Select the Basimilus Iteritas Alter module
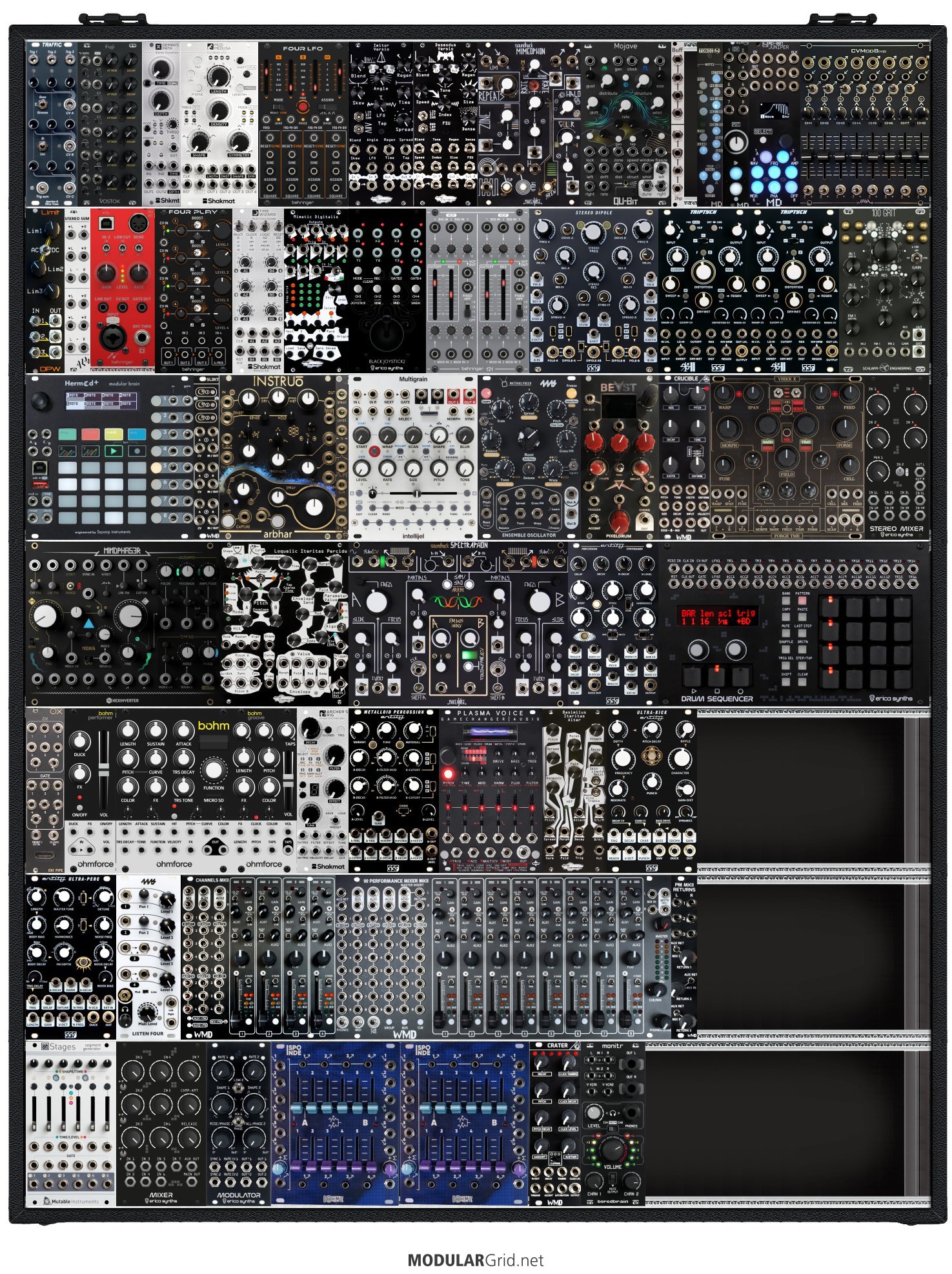Image resolution: width=952 pixels, height=1274 pixels. tap(574, 790)
